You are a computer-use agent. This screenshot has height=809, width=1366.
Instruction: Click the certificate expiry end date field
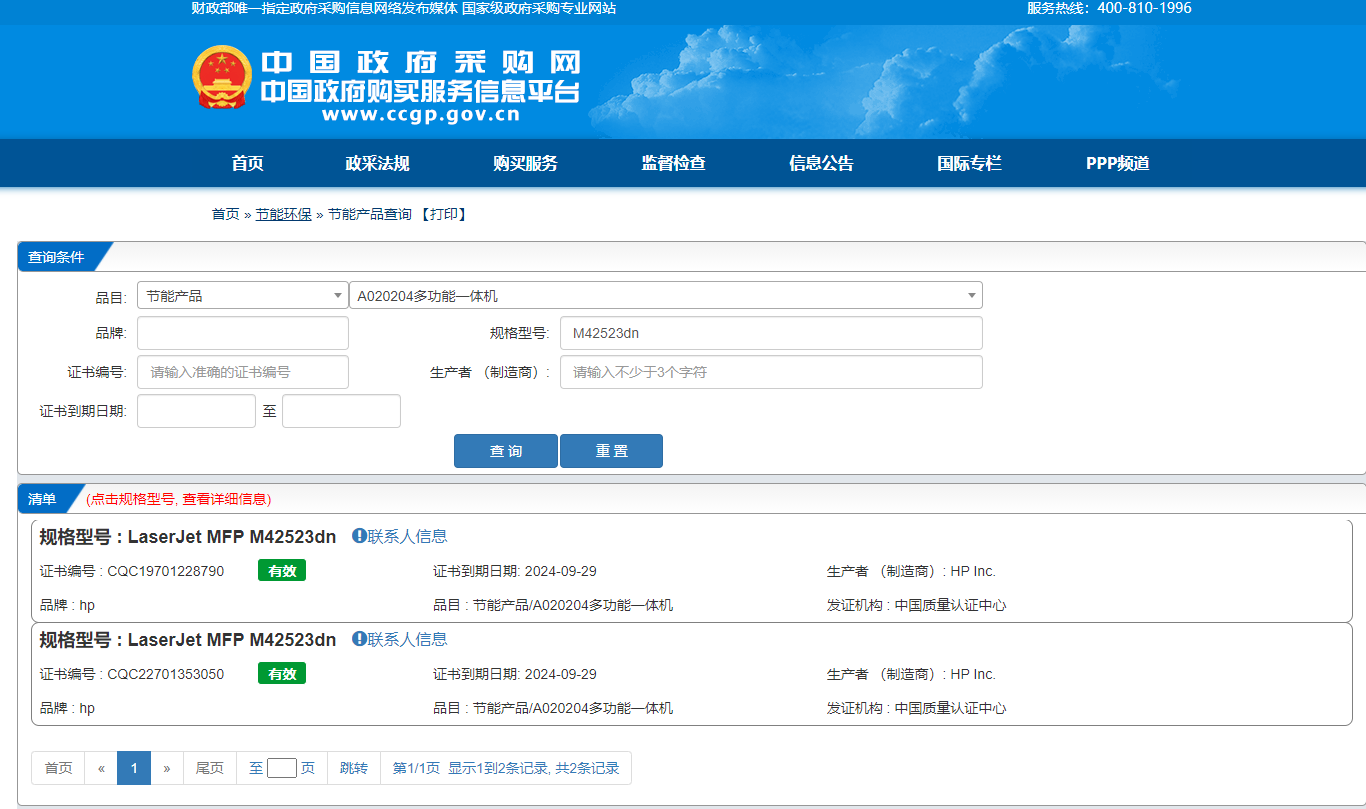341,411
